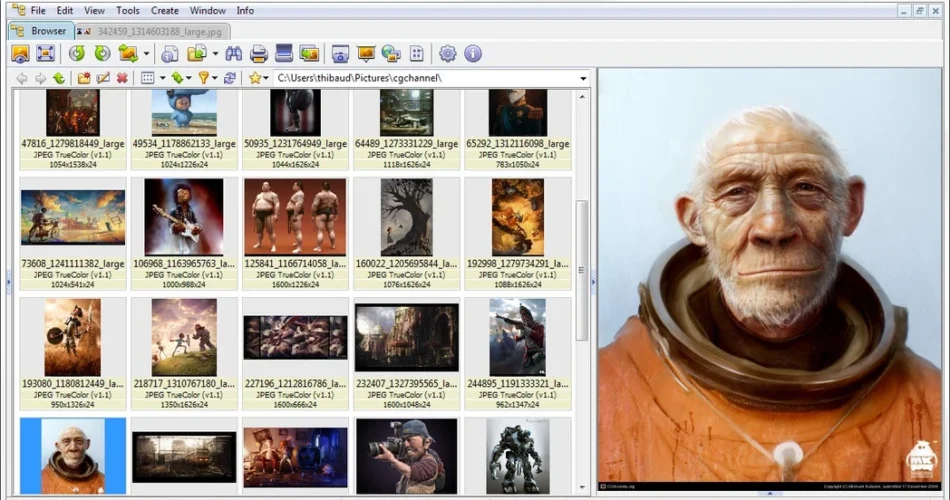
Task: Switch to fullscreen mode icon
Action: point(45,53)
